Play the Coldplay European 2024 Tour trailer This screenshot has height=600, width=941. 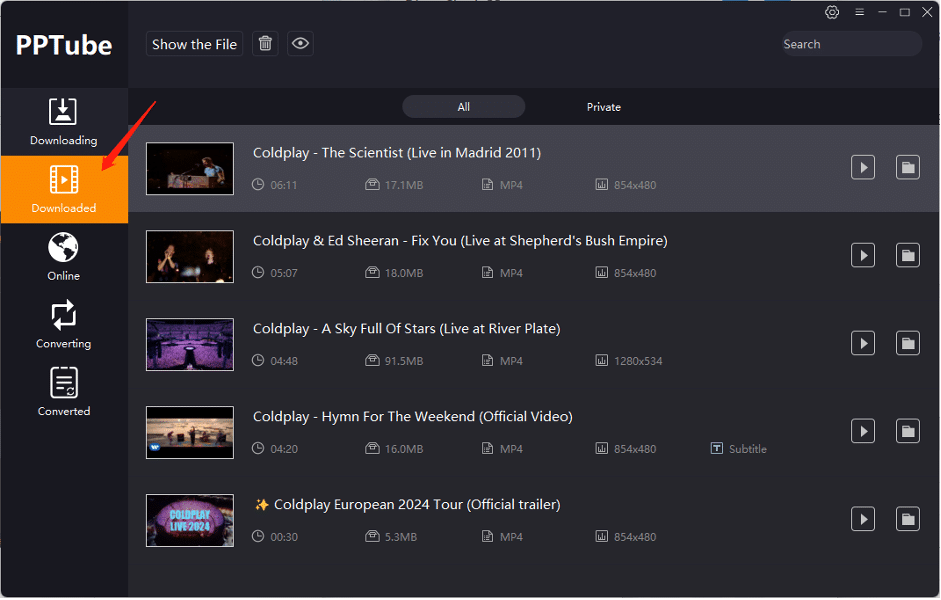[x=862, y=518]
